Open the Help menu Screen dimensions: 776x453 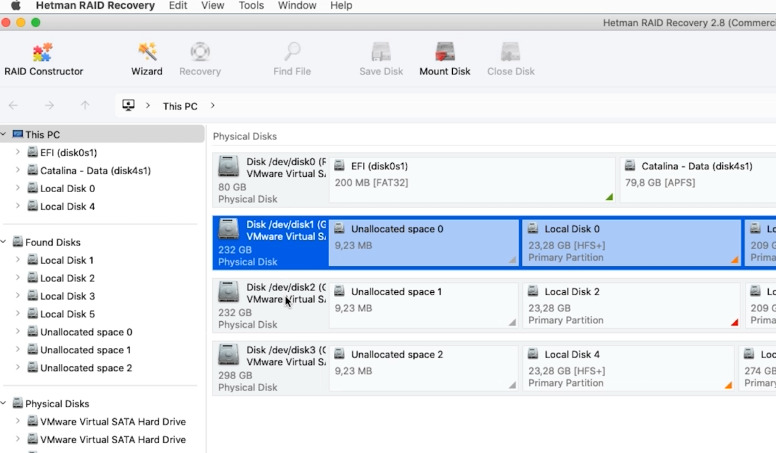(x=341, y=5)
